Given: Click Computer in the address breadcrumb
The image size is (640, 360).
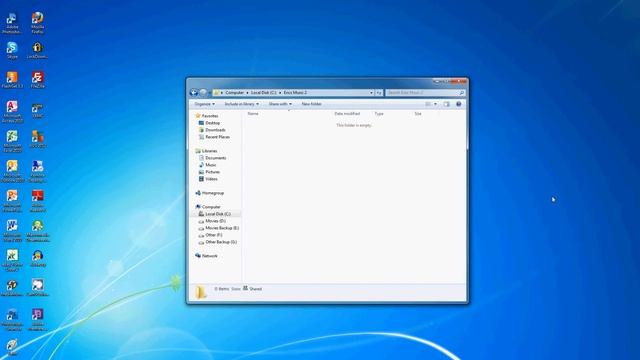Looking at the screenshot, I should (x=234, y=93).
